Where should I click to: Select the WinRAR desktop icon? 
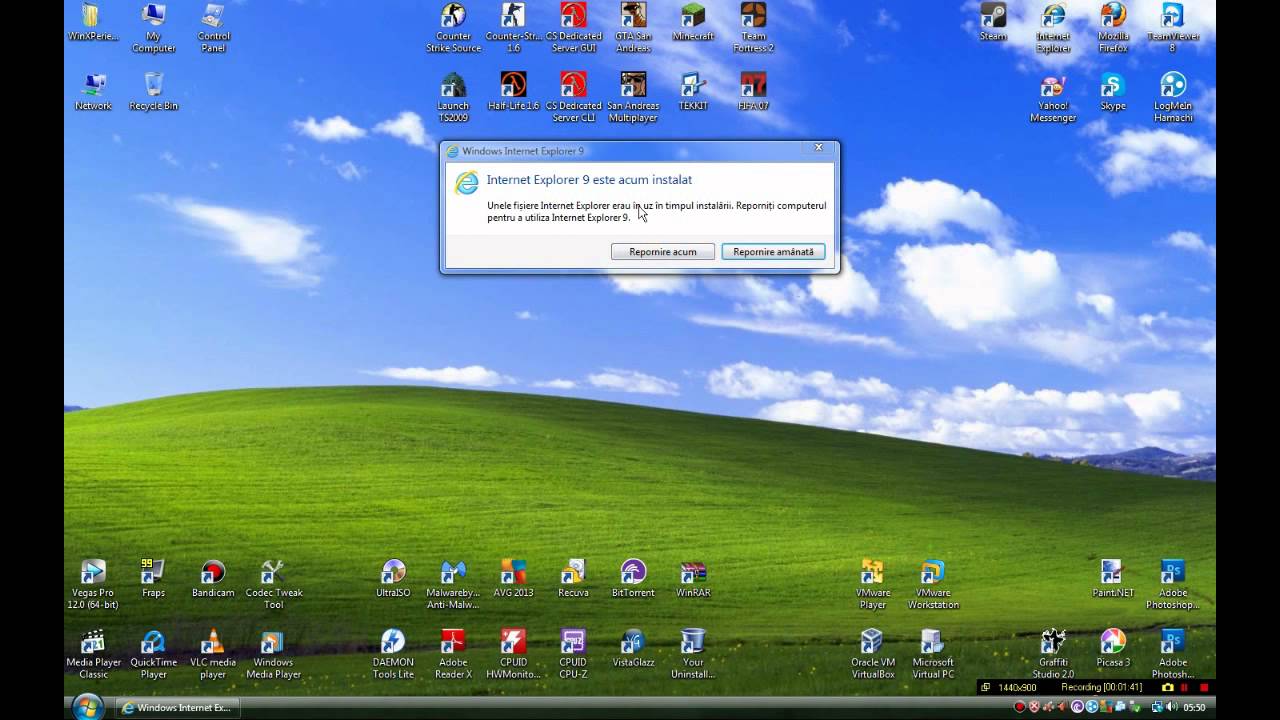(x=693, y=579)
